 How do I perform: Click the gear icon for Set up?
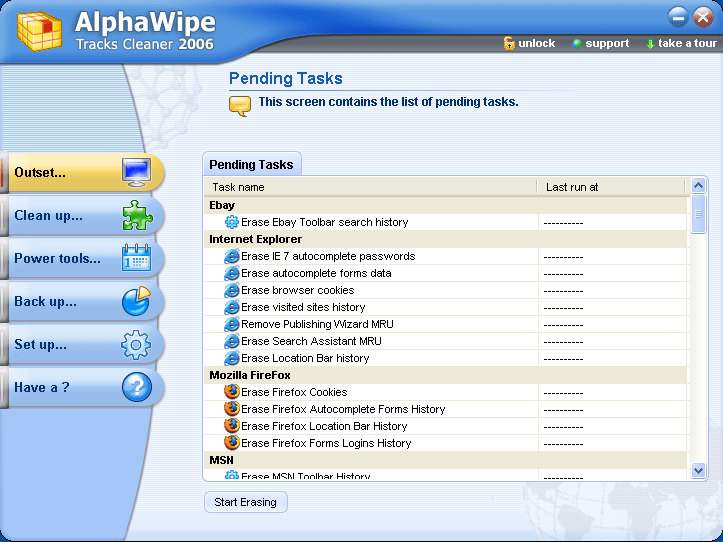[136, 345]
